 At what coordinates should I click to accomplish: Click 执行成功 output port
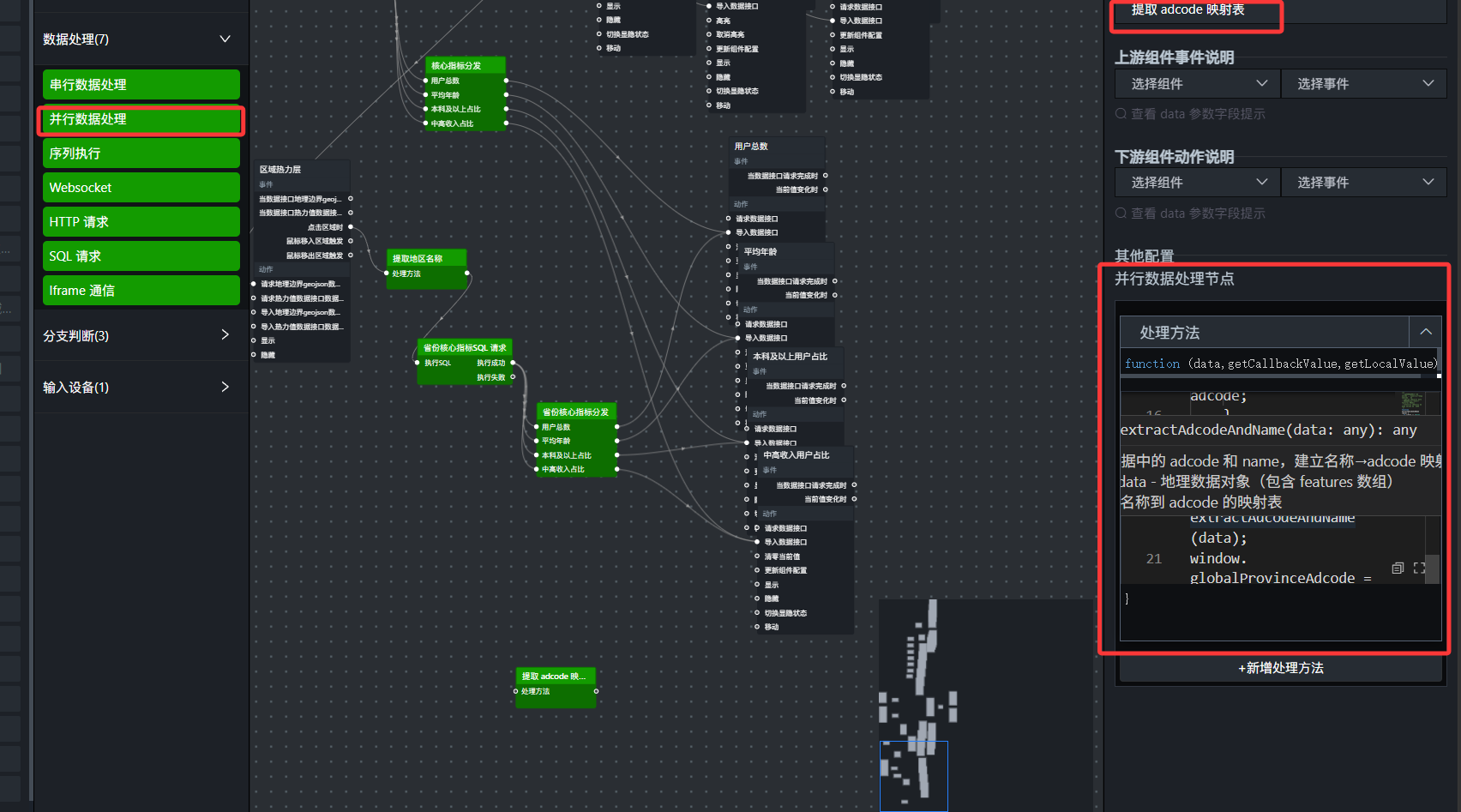click(x=513, y=363)
